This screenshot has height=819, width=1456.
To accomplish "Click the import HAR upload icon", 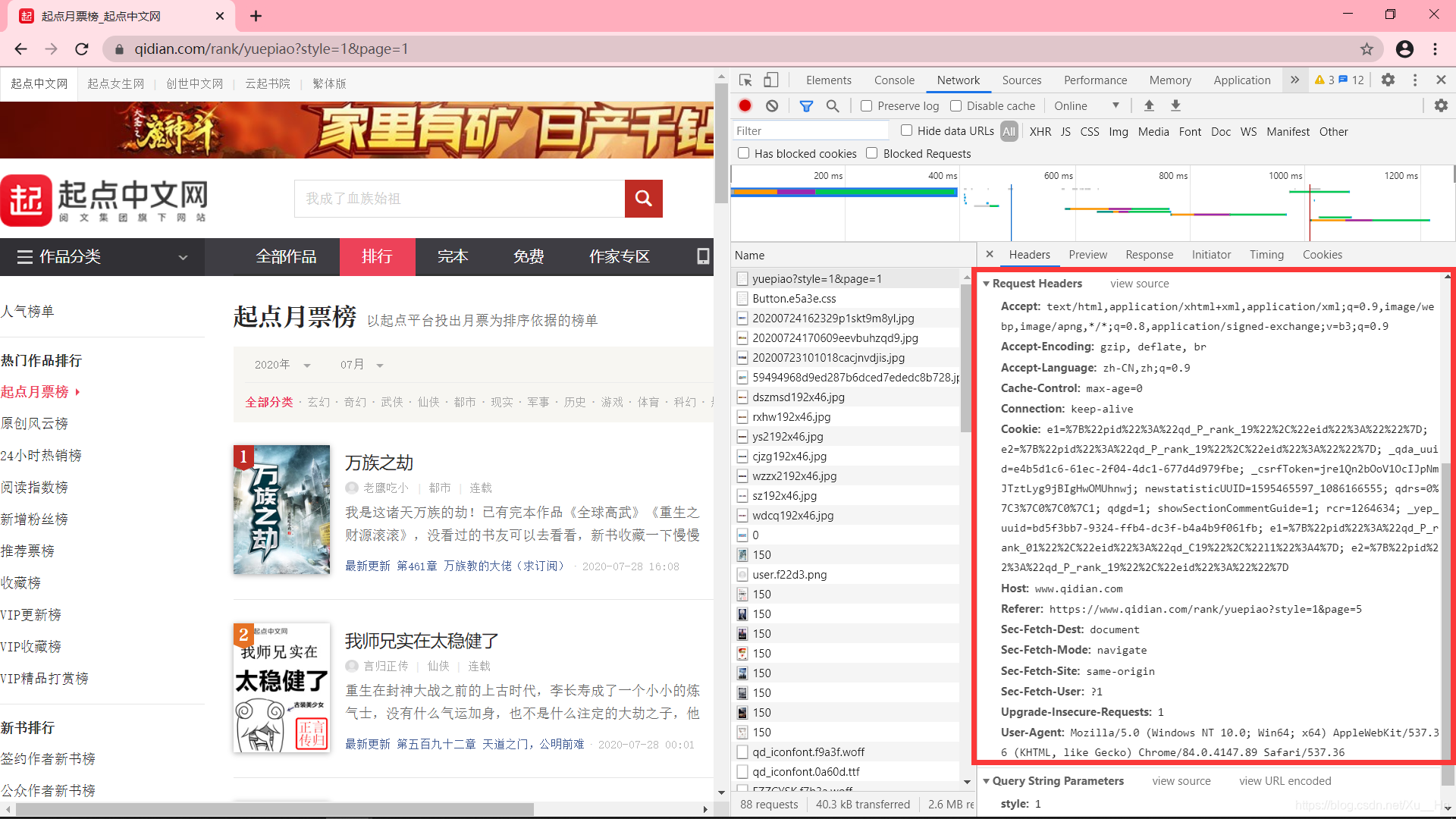I will point(1149,106).
